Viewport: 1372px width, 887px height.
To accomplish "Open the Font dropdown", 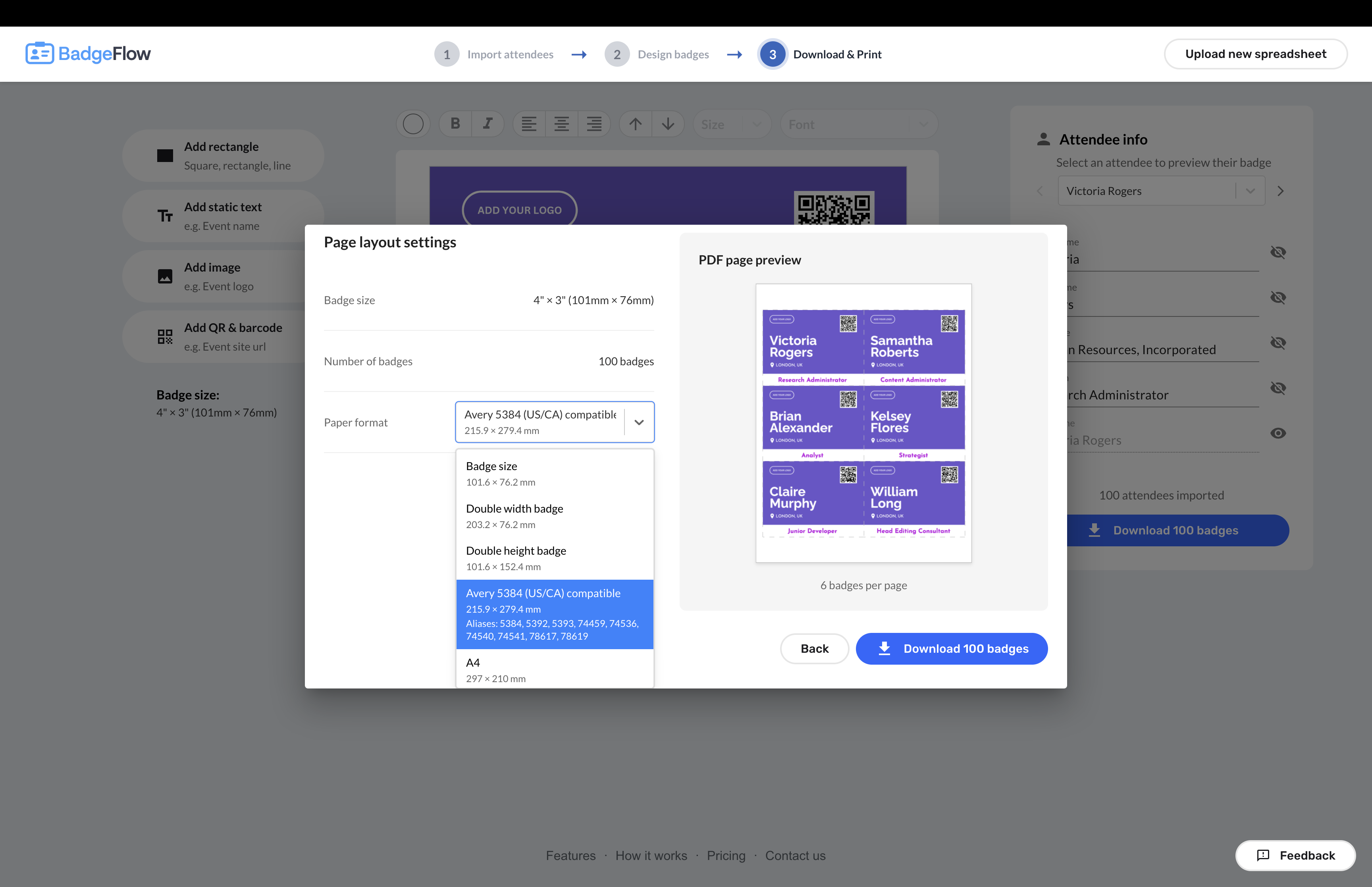I will point(859,124).
